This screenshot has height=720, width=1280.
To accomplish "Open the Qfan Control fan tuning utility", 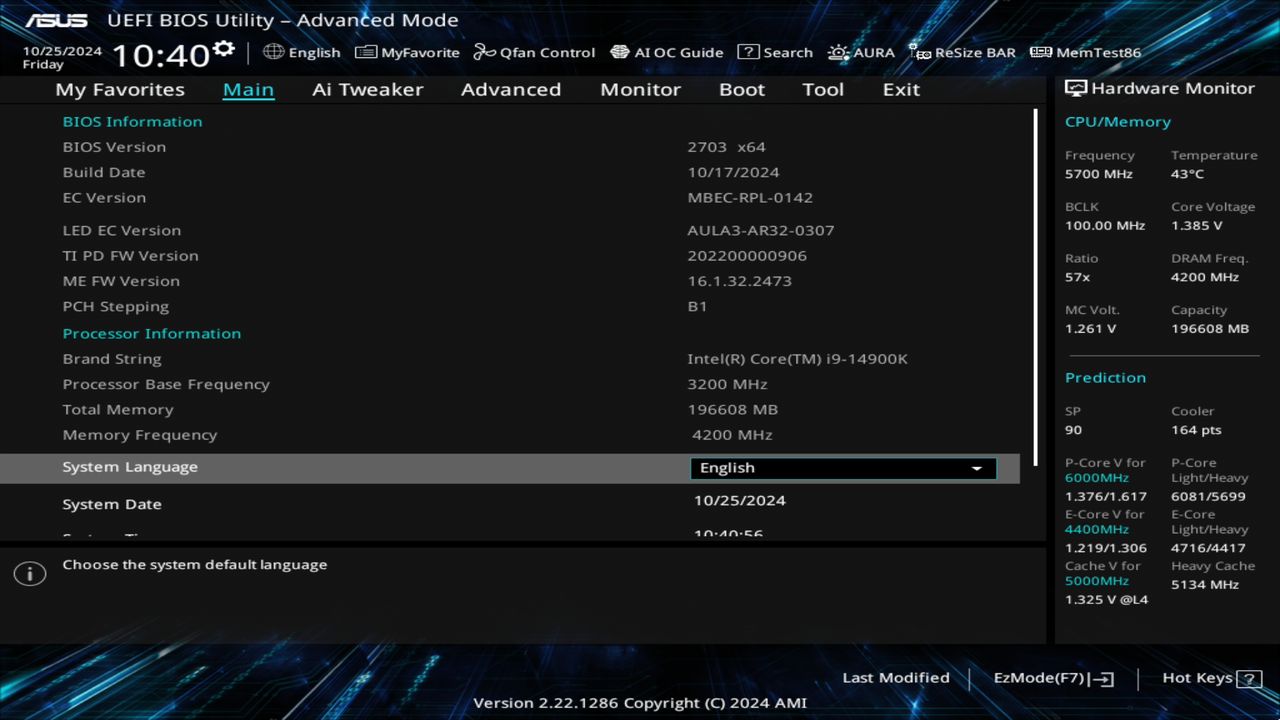I will point(534,52).
